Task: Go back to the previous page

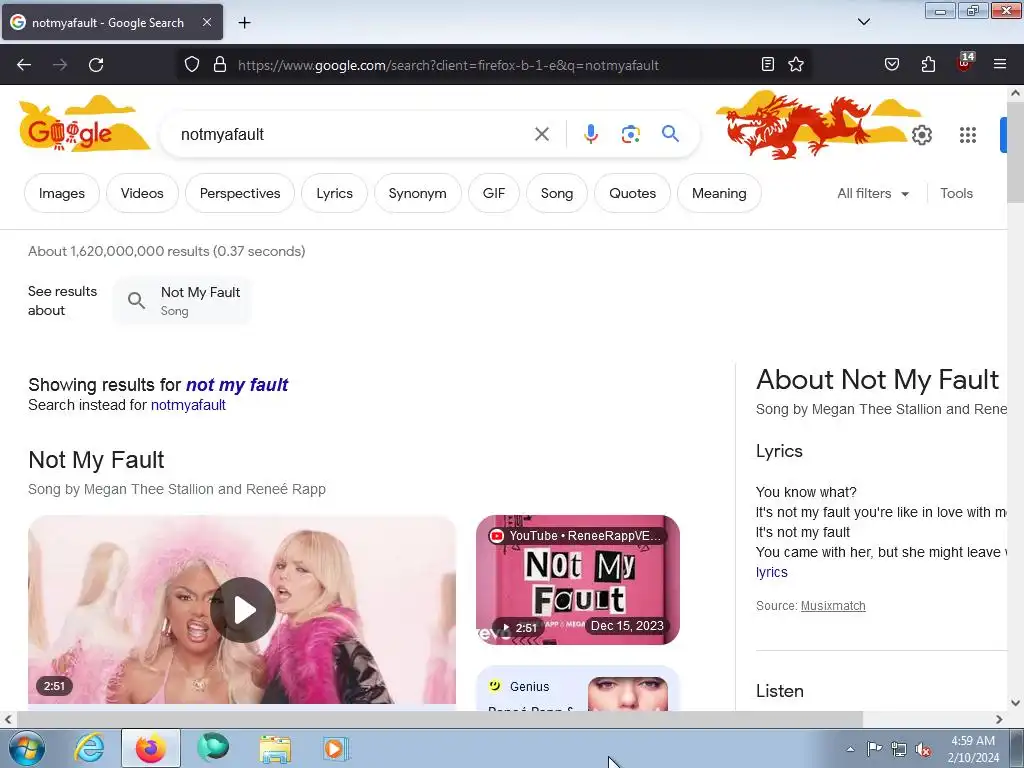Action: 24,65
